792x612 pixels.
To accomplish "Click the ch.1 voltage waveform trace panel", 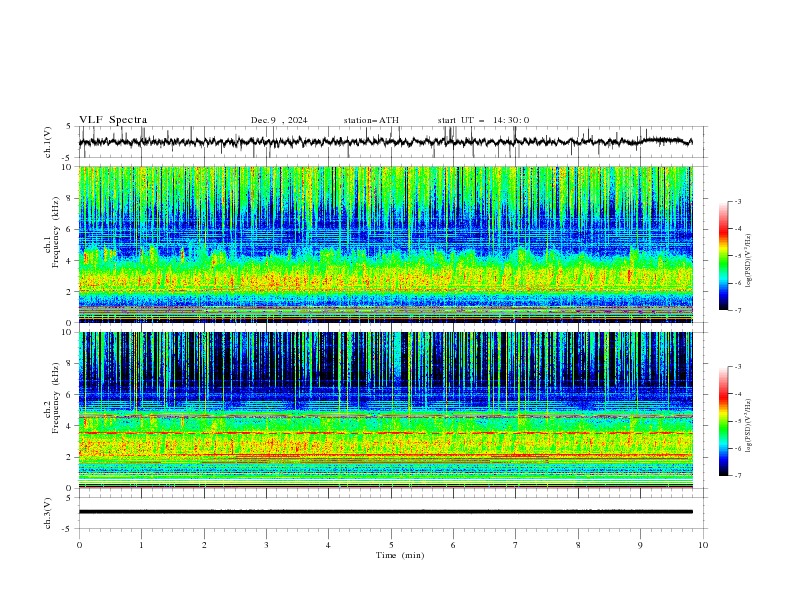I will 393,142.
